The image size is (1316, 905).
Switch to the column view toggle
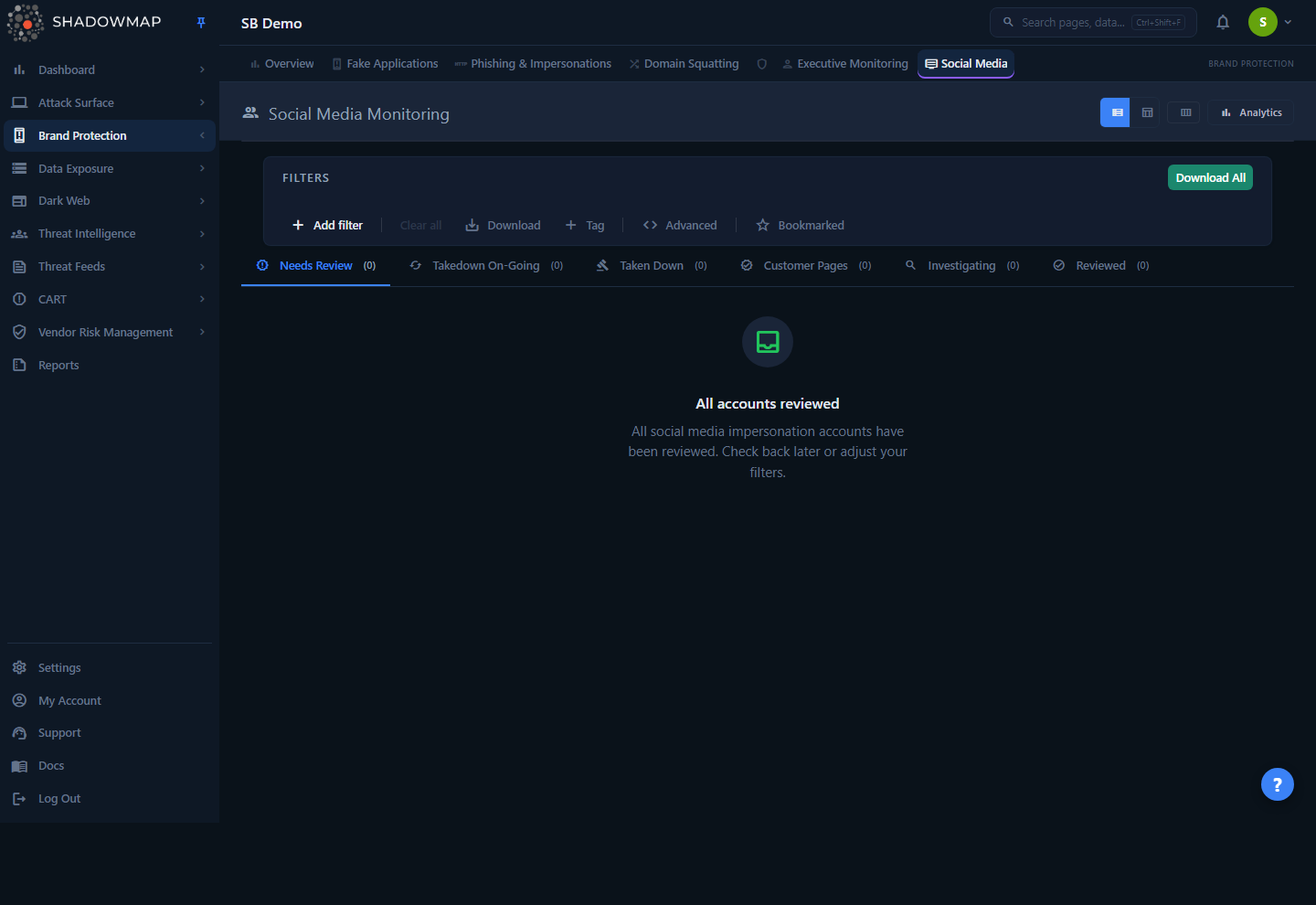coord(1185,112)
